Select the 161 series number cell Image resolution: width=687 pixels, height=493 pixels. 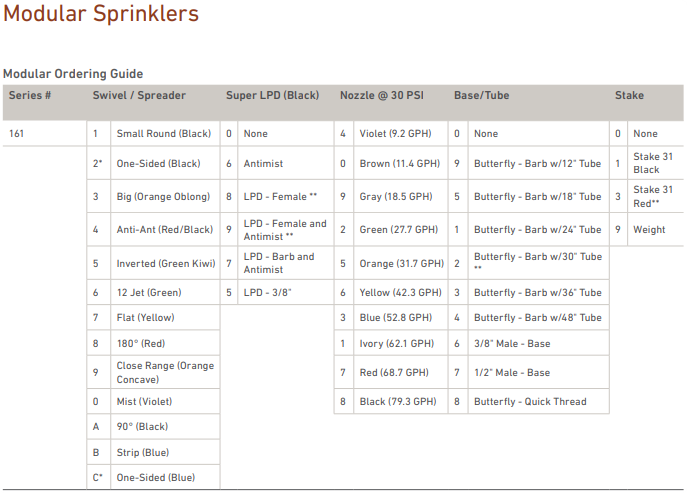point(17,133)
